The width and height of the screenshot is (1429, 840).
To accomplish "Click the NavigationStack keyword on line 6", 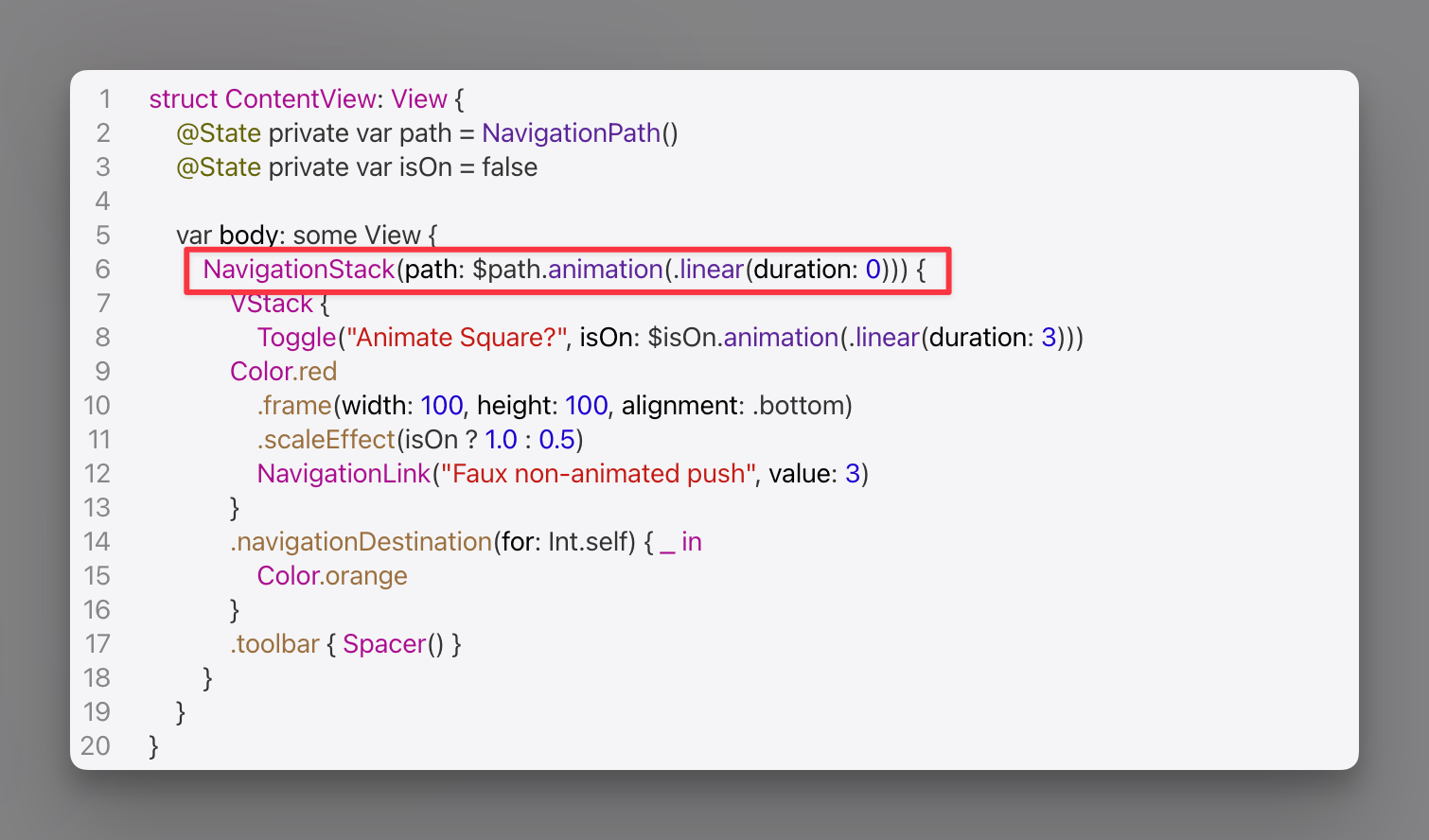I will [x=299, y=270].
